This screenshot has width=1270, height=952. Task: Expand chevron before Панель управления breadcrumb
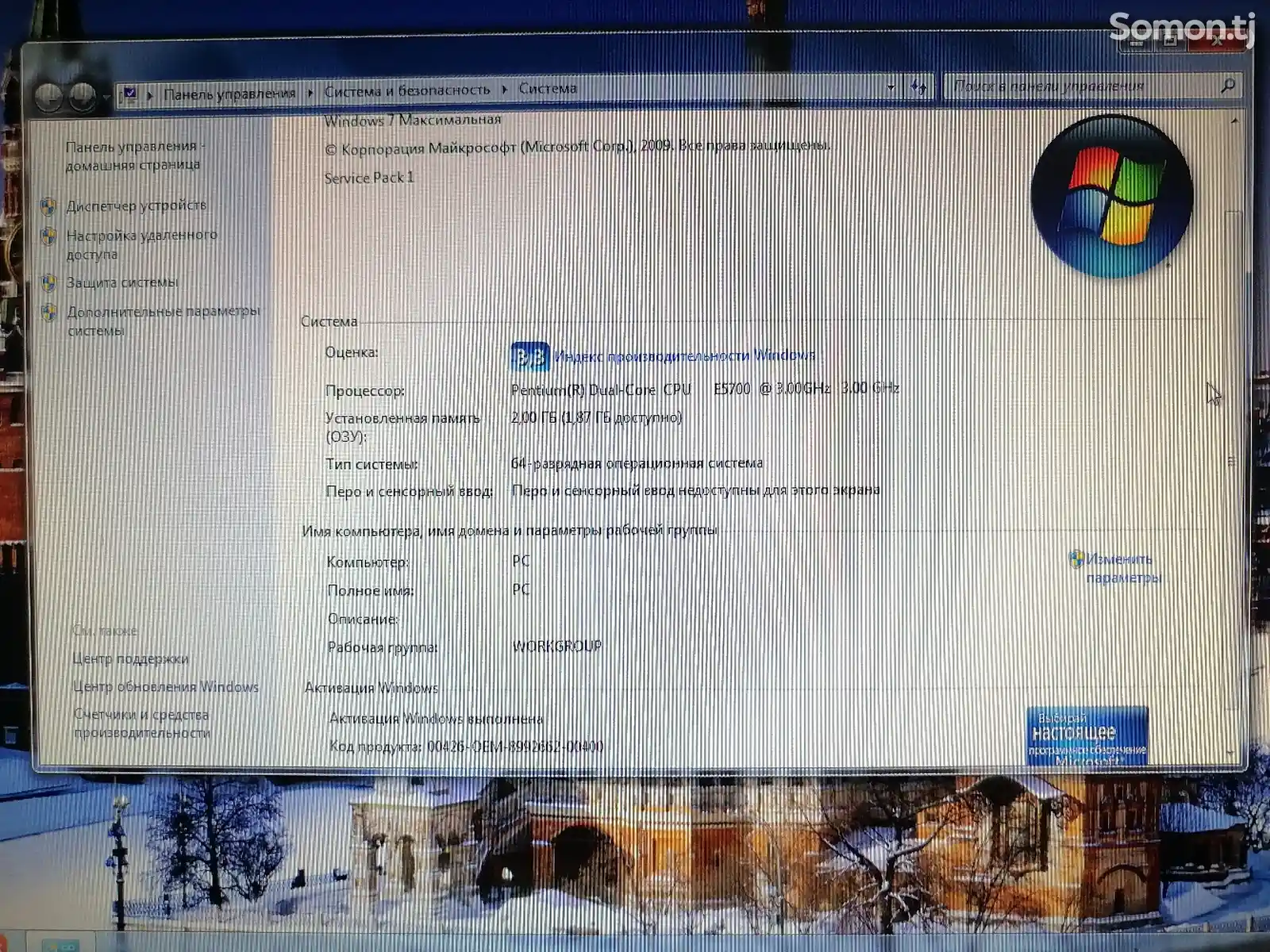click(x=150, y=94)
